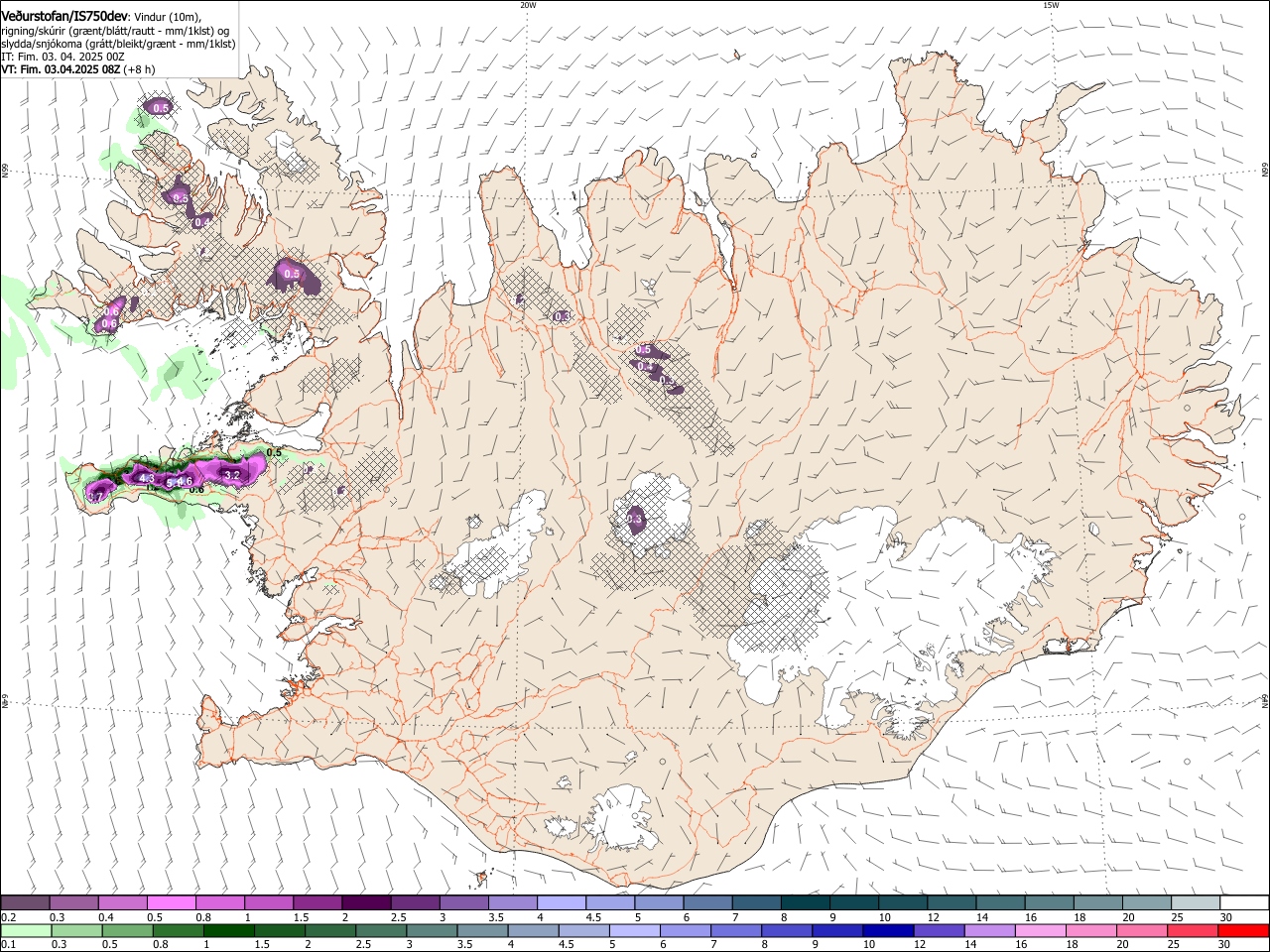Click the 0.4 value in the northern snow band

[x=645, y=366]
